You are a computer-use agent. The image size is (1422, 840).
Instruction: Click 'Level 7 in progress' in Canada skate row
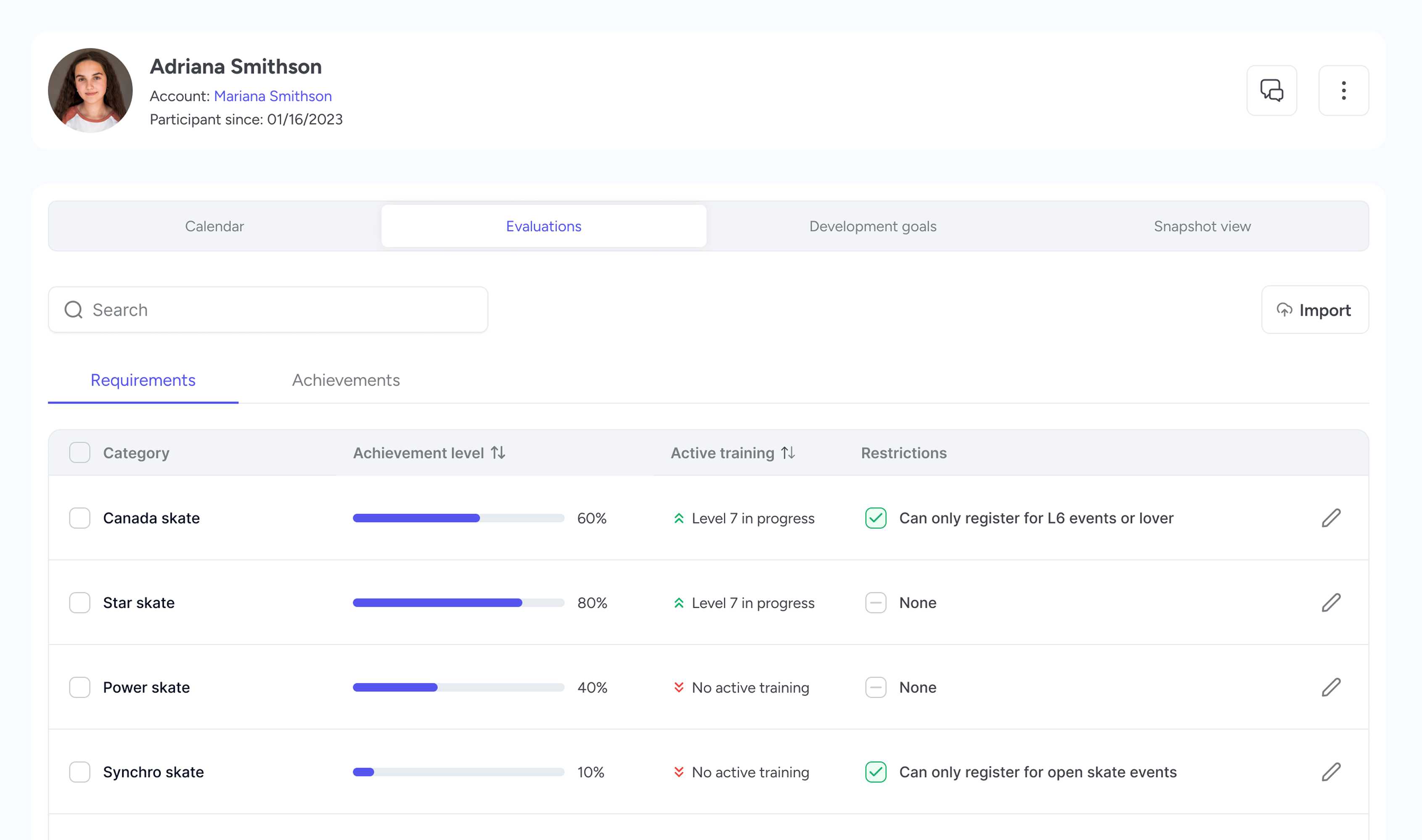753,518
